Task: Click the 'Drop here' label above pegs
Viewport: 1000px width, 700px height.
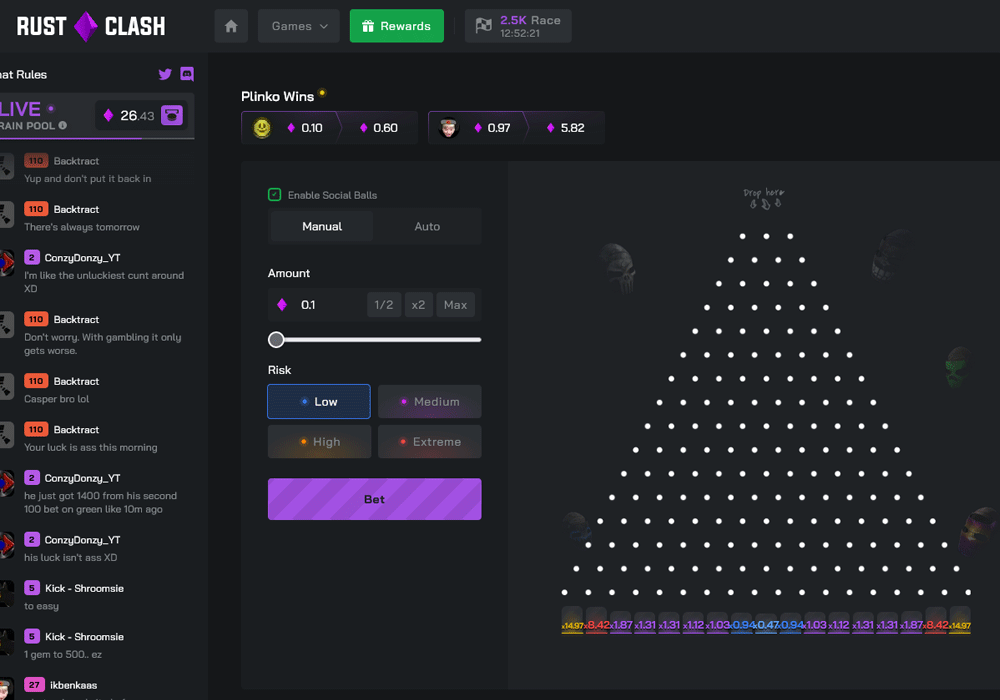Action: click(x=764, y=192)
